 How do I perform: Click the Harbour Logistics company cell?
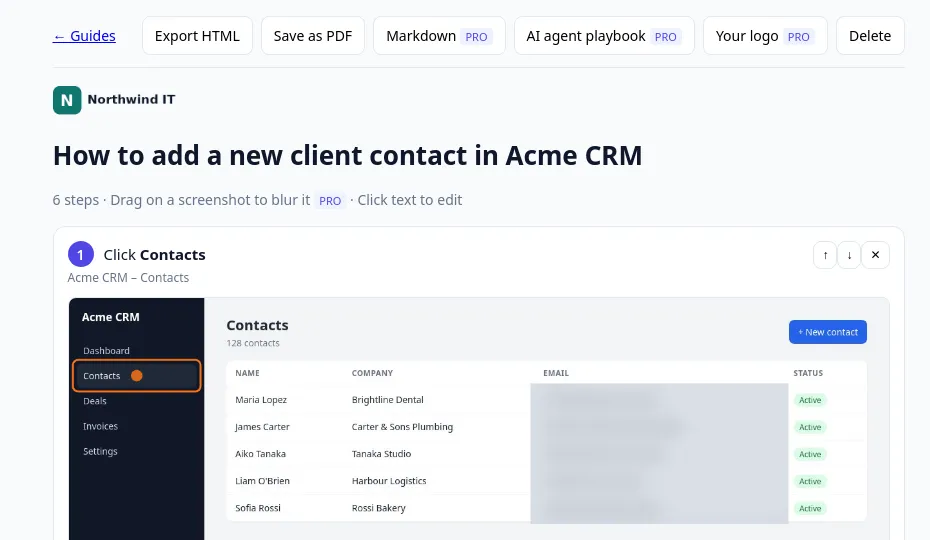(x=389, y=481)
